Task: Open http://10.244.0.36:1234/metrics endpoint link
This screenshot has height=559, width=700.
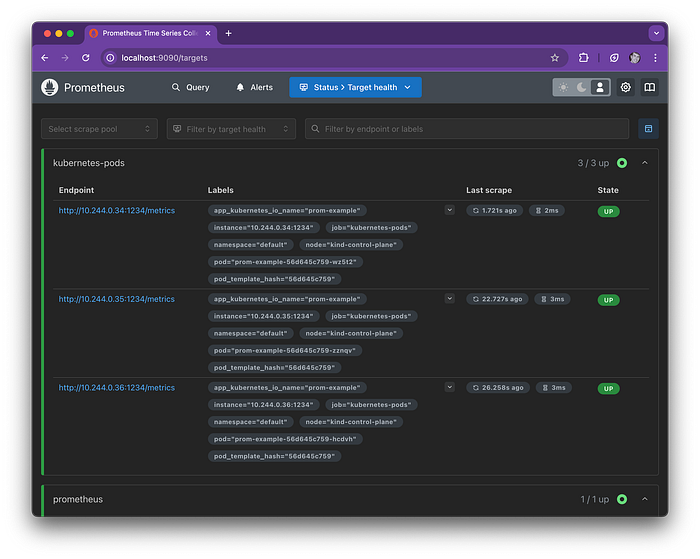Action: tap(117, 388)
